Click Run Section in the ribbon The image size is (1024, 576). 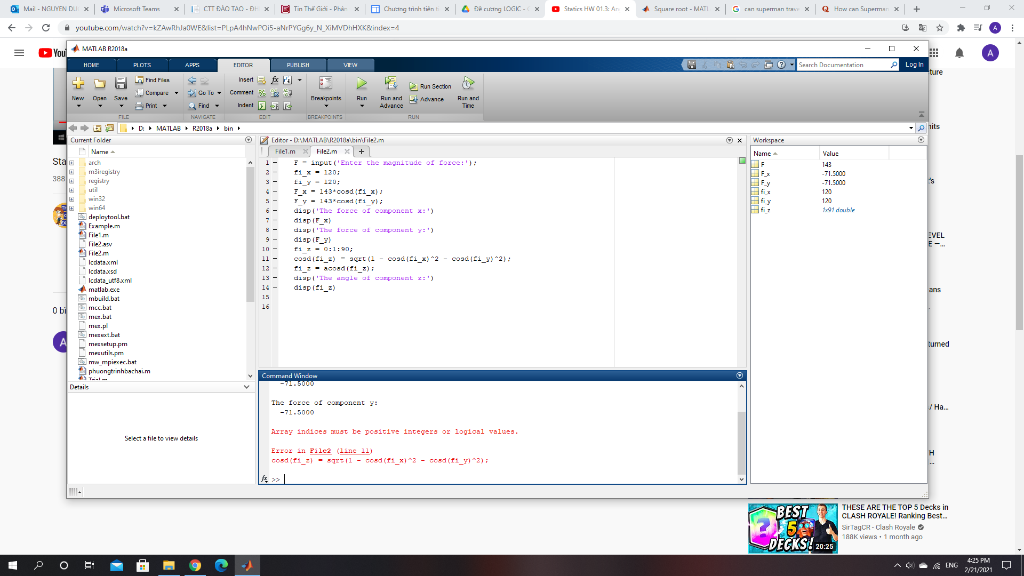click(430, 86)
